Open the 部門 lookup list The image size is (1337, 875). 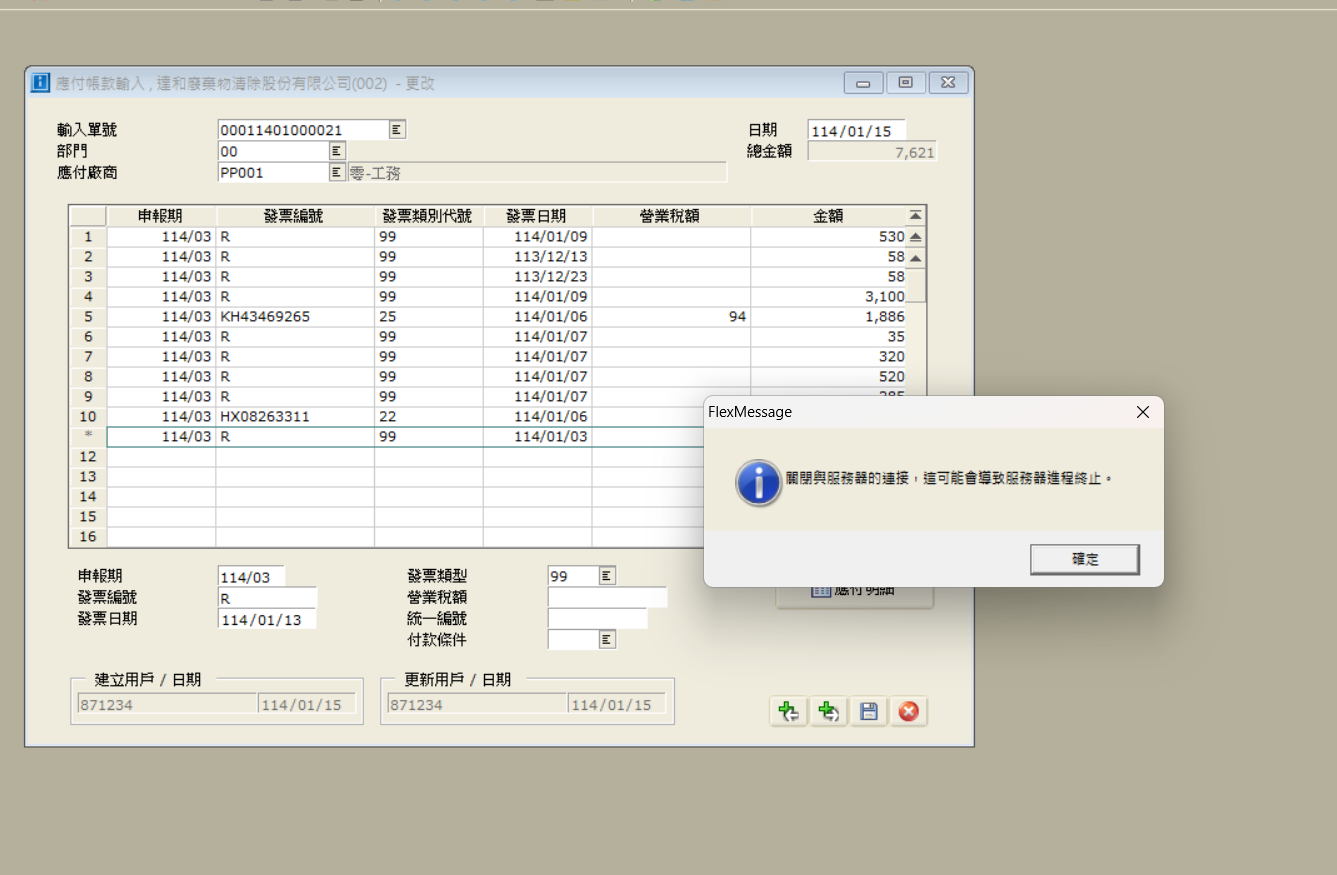[x=337, y=151]
